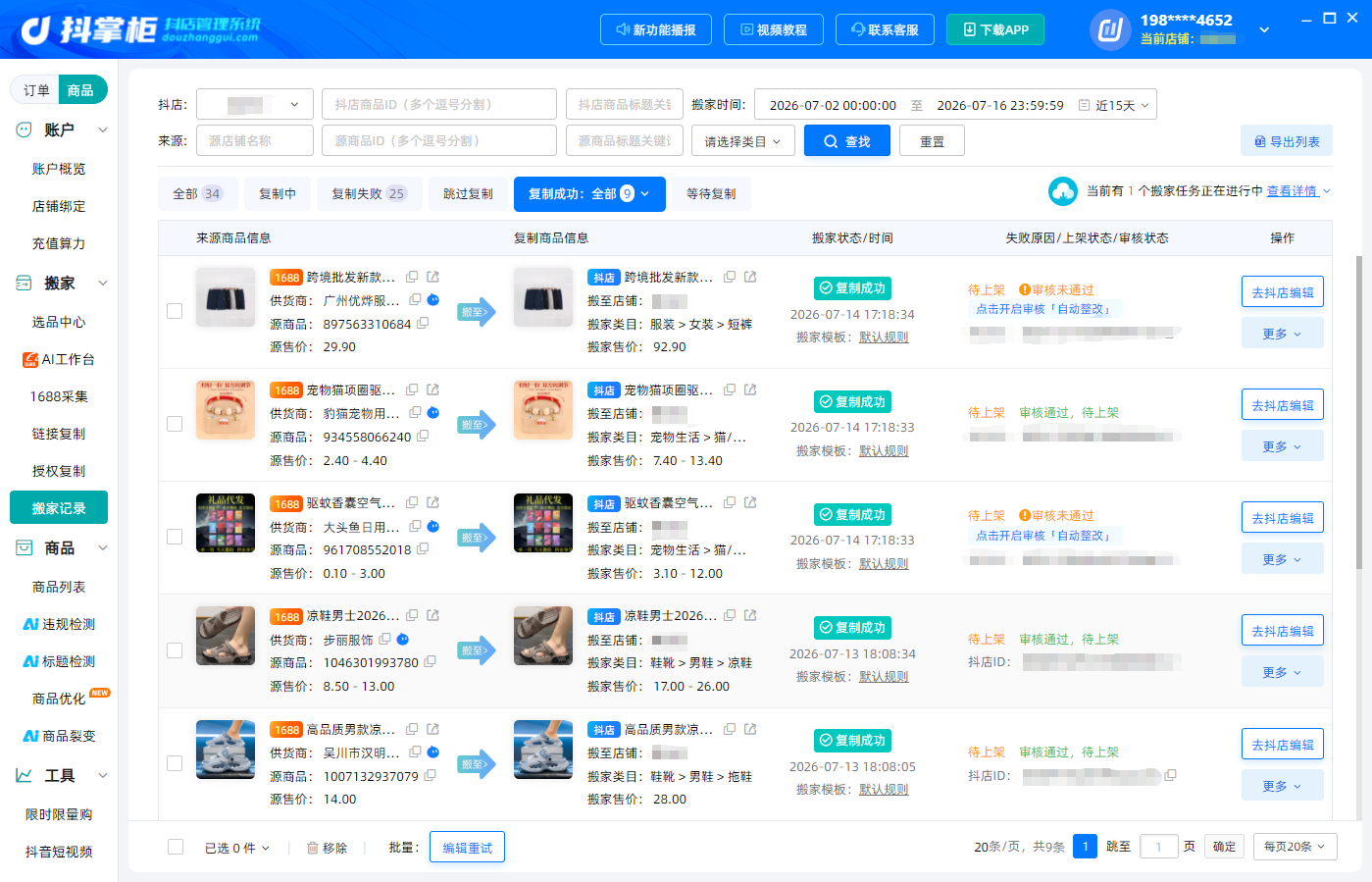Viewport: 1372px width, 882px height.
Task: Open the 等待复制 tab
Action: click(711, 194)
